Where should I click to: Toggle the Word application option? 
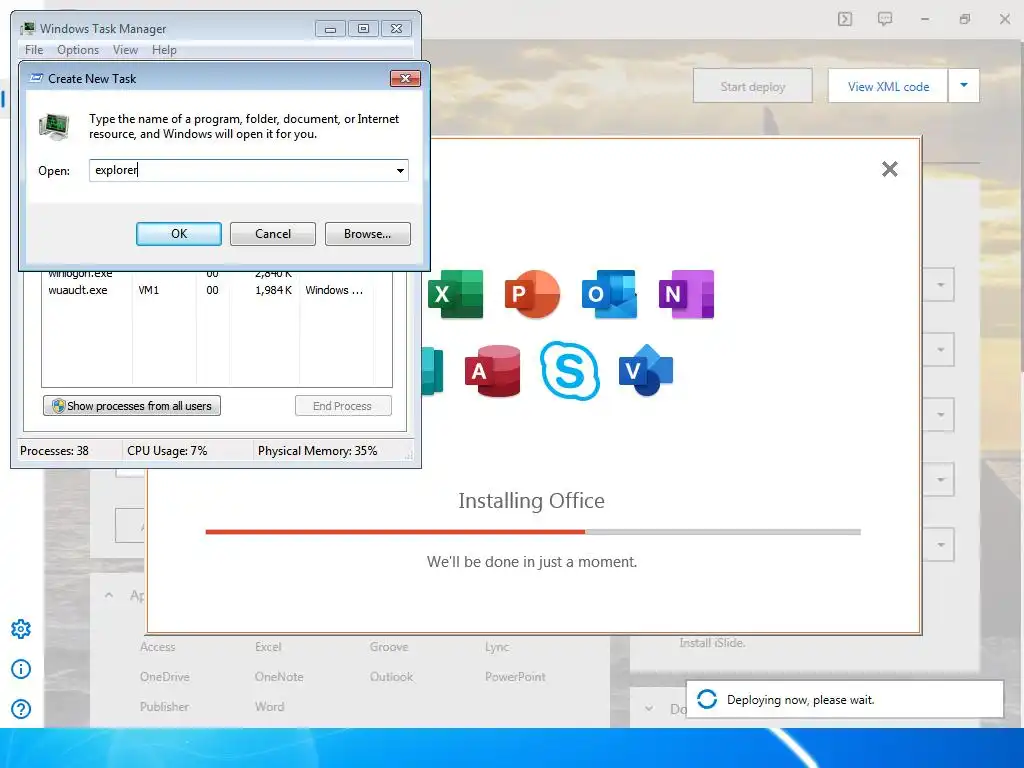click(269, 707)
